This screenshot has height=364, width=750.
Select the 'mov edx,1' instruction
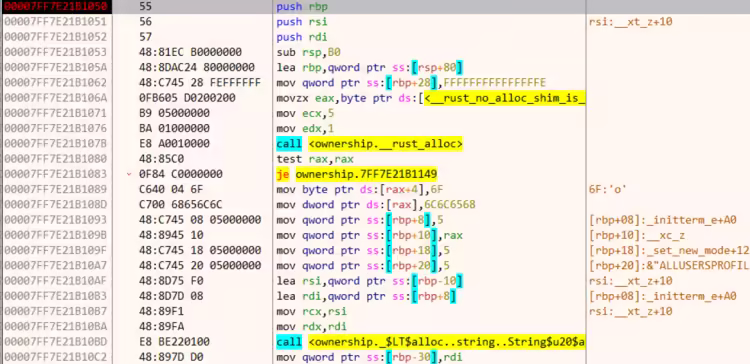[306, 129]
